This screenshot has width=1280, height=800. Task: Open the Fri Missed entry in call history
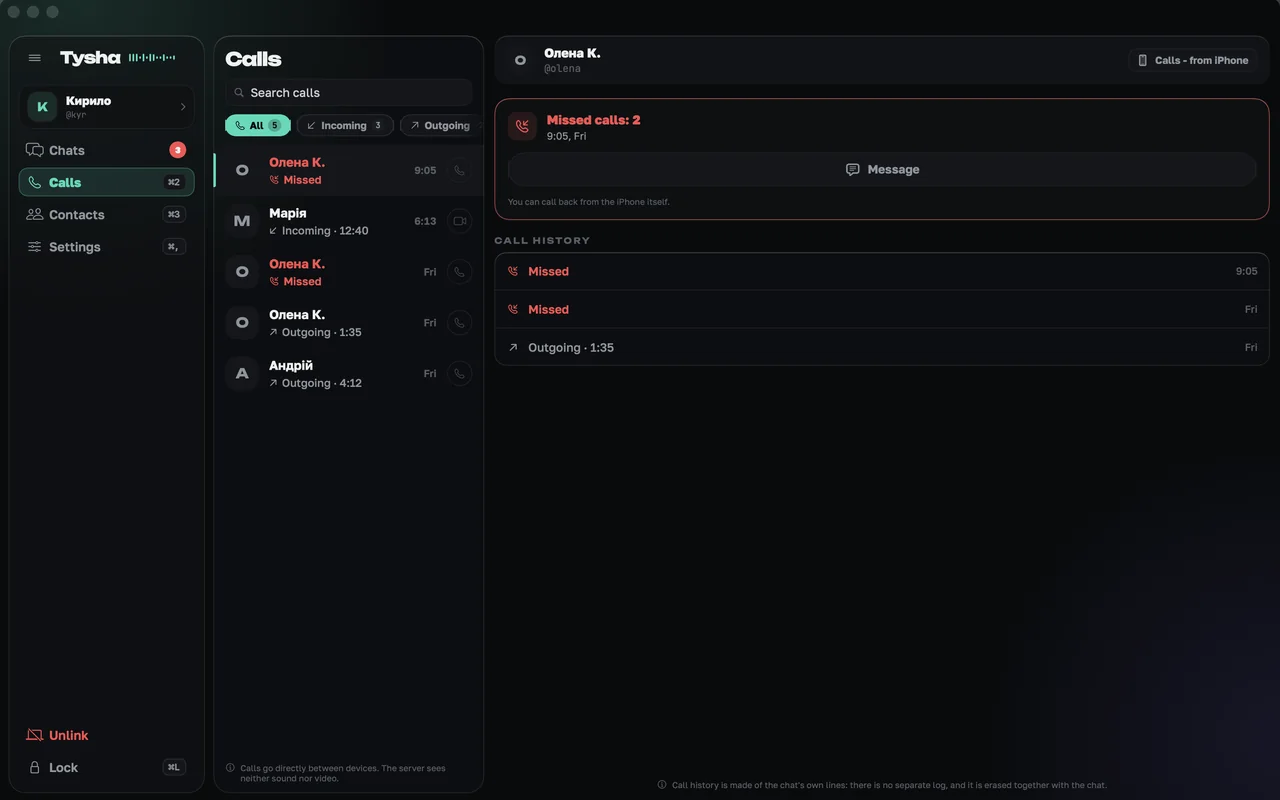point(882,309)
